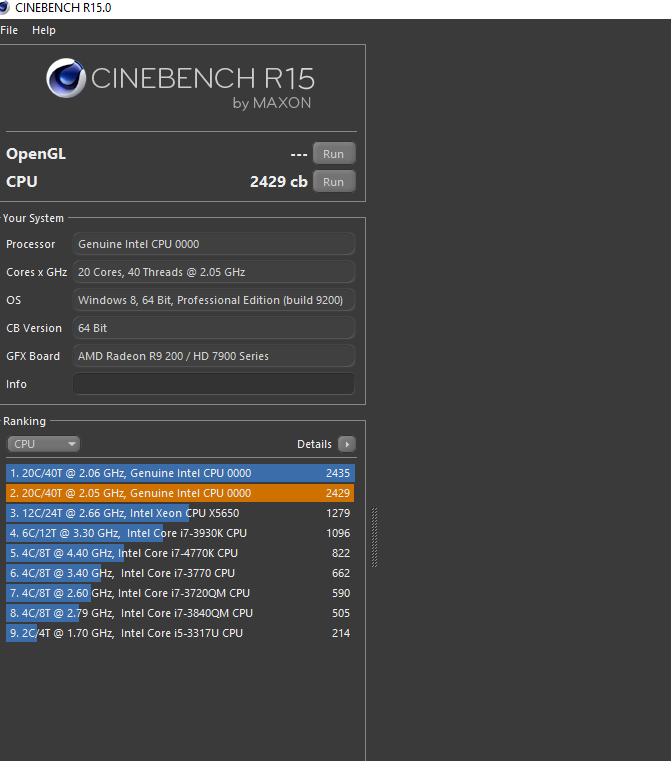This screenshot has height=761, width=671.
Task: Select ranking row Intel Core i7-3770
Action: (180, 573)
